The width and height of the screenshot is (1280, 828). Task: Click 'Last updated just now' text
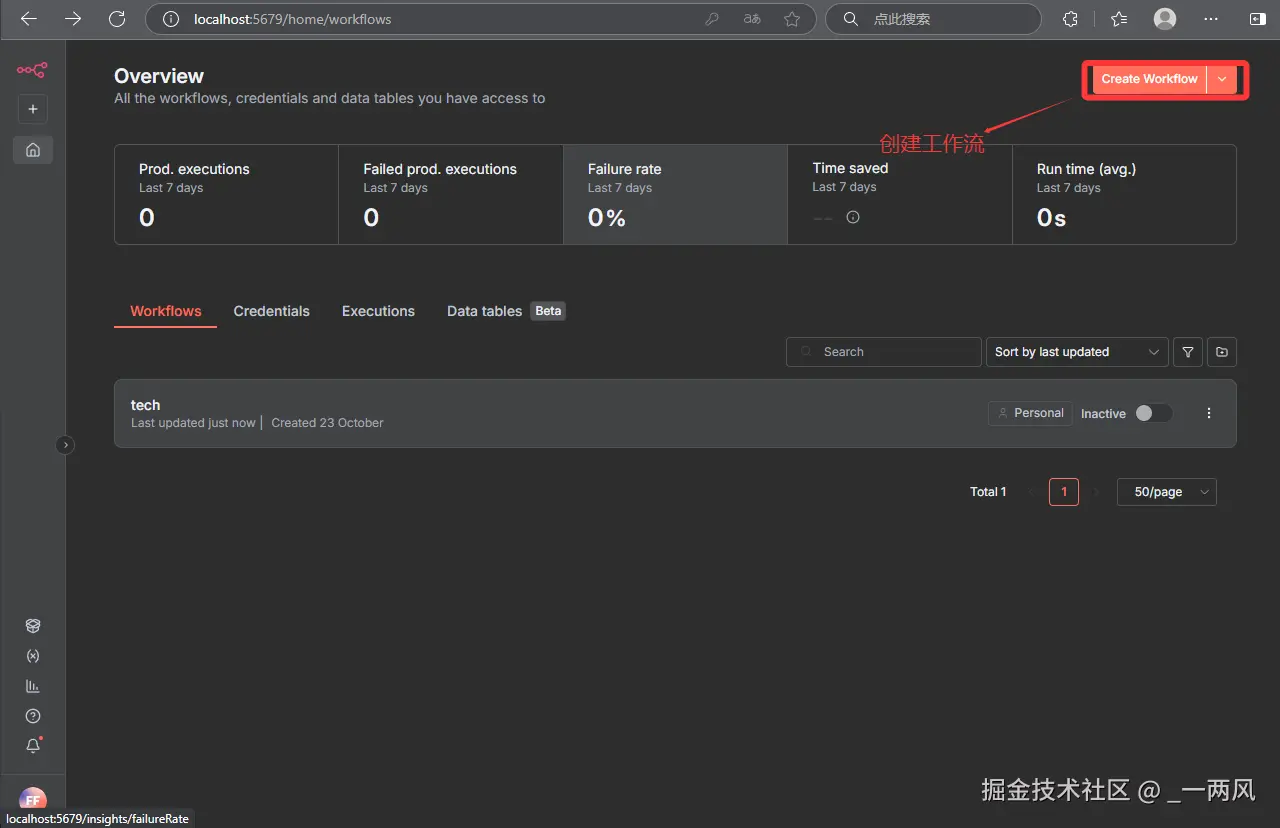click(x=193, y=423)
